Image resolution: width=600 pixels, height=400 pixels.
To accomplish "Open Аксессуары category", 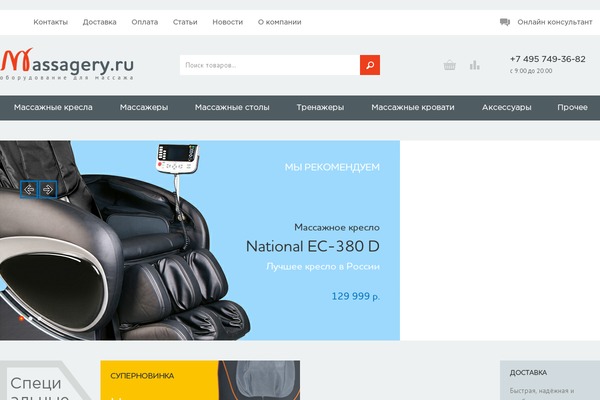I will coord(507,108).
